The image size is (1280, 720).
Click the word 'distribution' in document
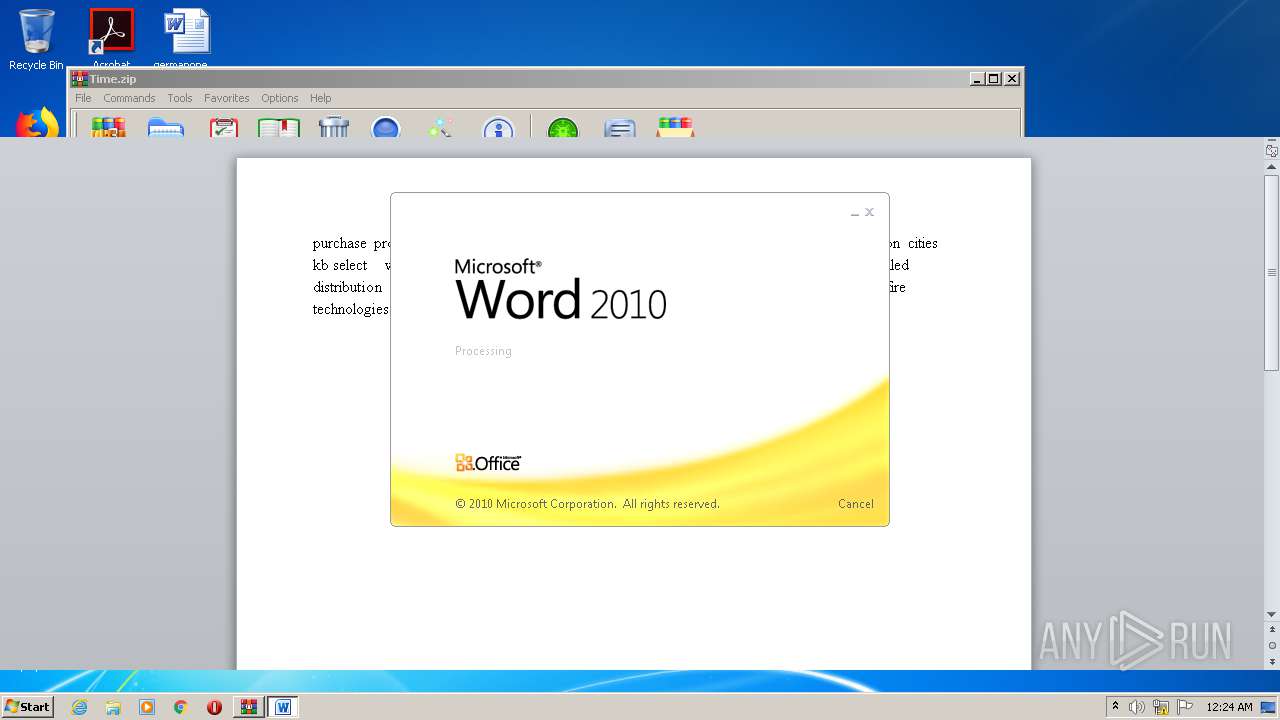[x=347, y=288]
